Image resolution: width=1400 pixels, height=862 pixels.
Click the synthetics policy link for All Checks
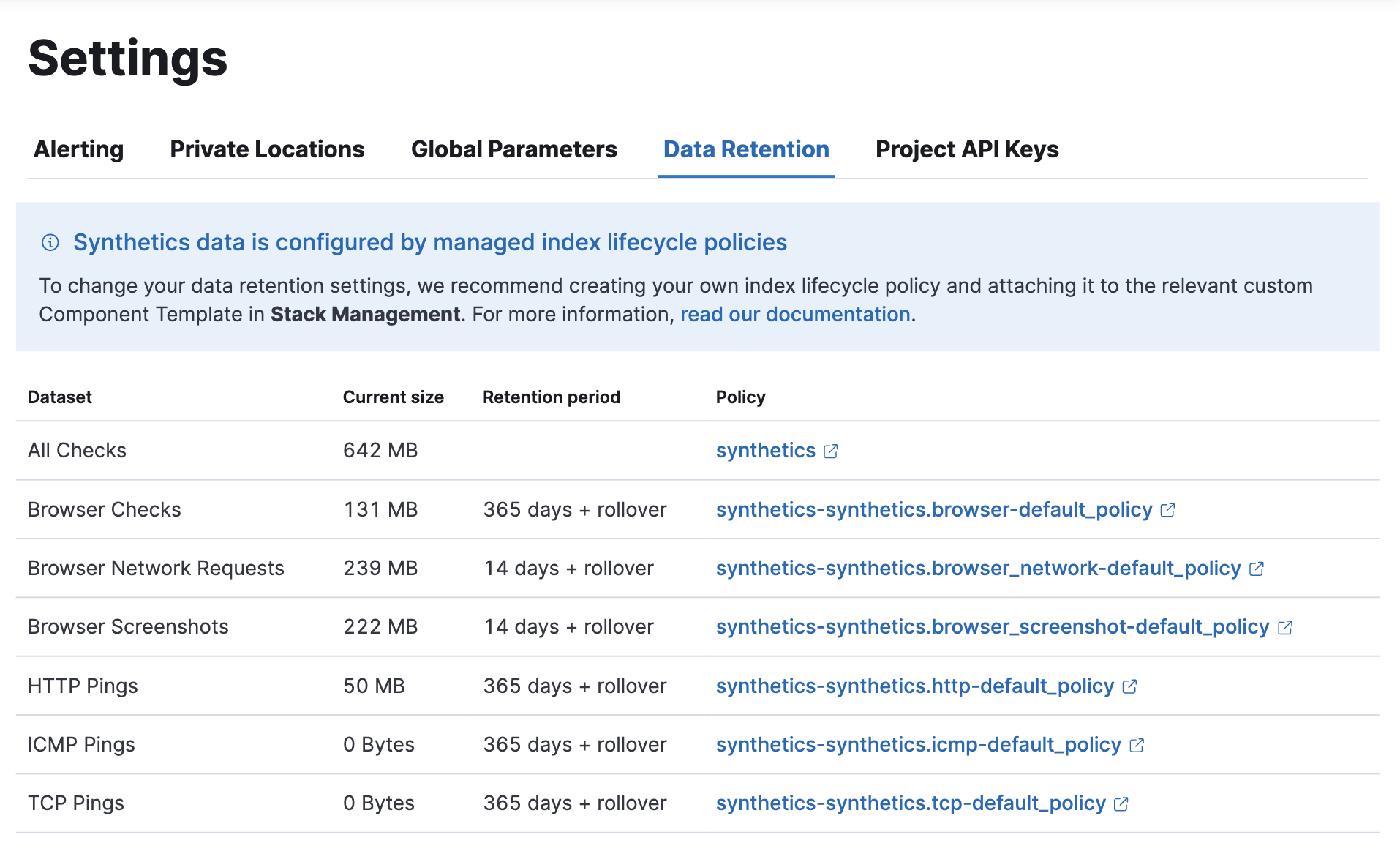pos(765,451)
